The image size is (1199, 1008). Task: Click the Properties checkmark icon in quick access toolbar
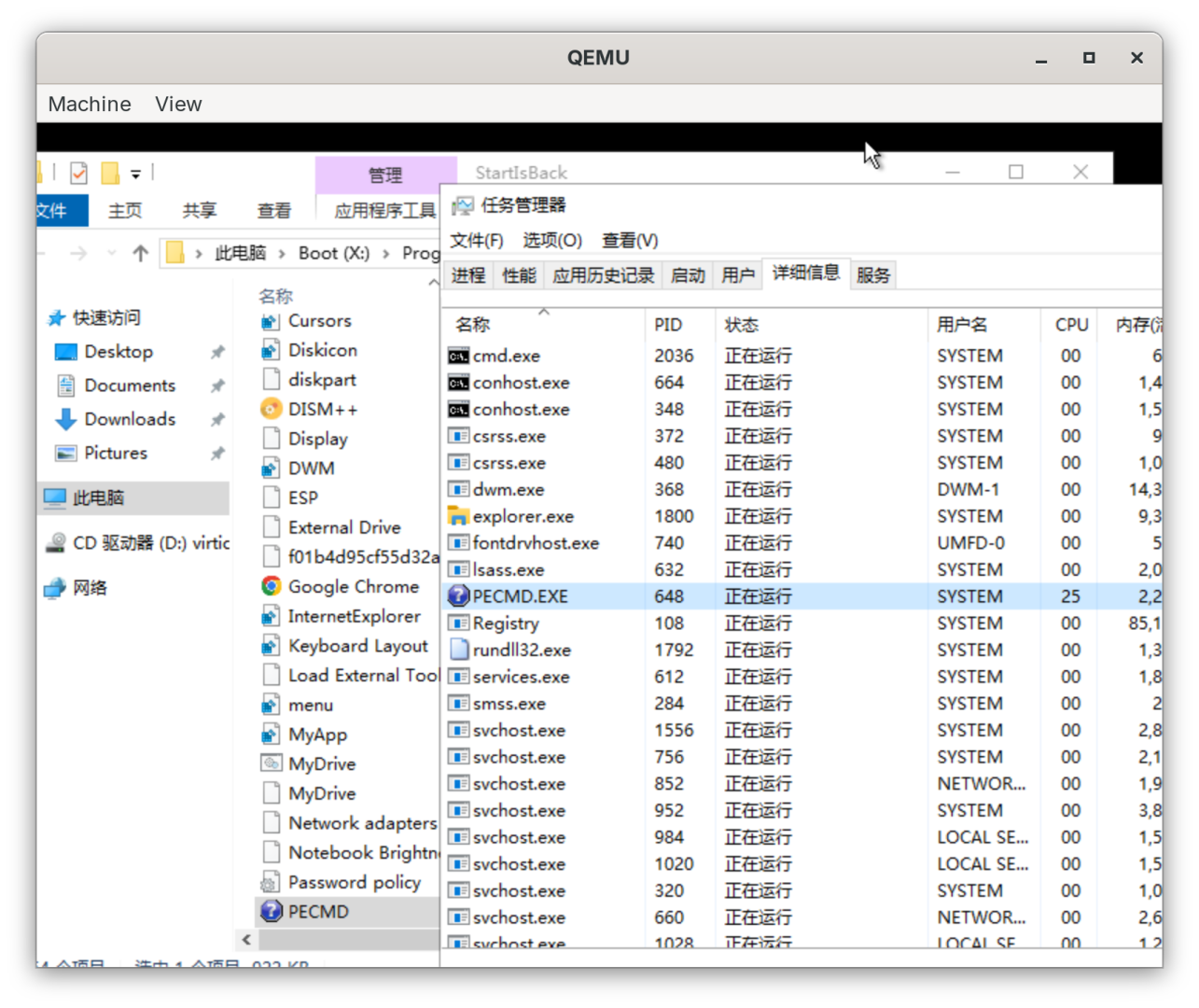coord(79,174)
